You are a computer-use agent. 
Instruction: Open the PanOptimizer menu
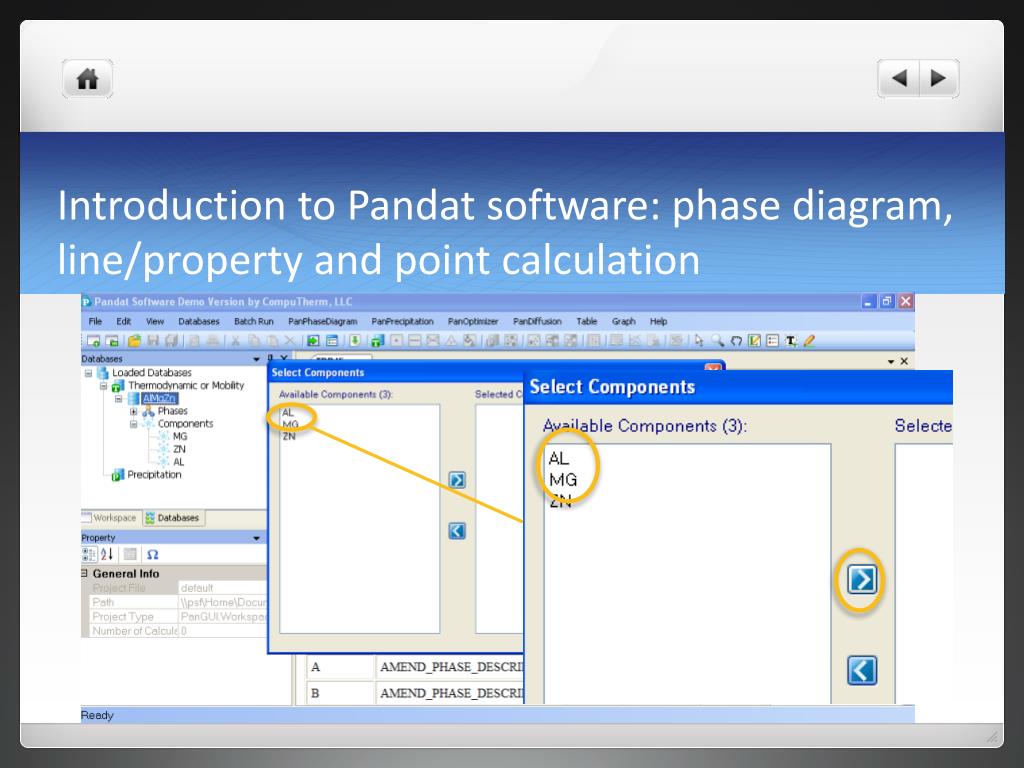(473, 321)
